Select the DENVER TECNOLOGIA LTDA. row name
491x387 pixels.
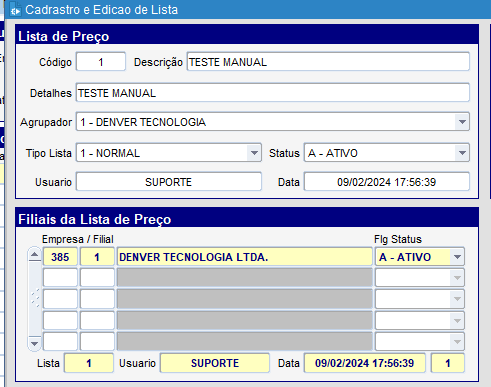click(244, 257)
